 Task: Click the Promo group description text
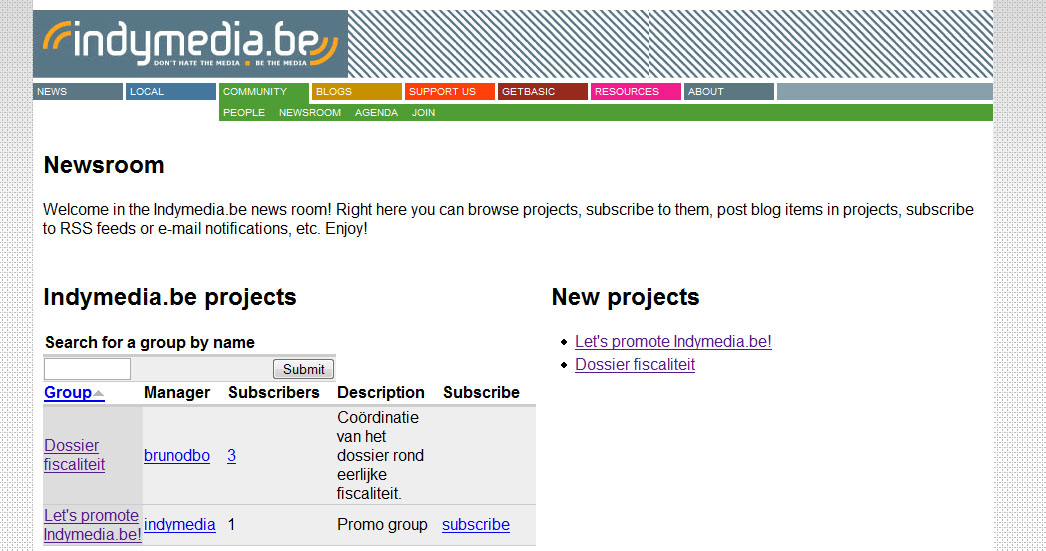point(382,525)
